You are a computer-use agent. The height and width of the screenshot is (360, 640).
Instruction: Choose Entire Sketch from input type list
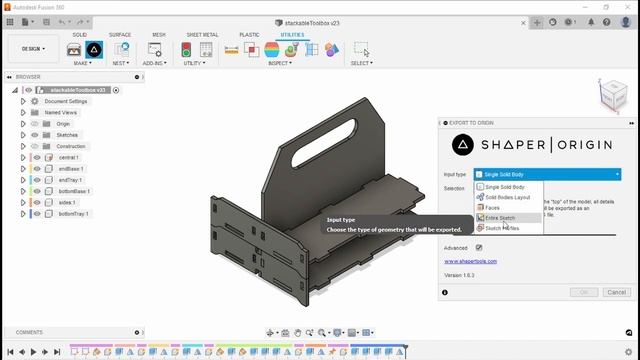(x=509, y=218)
